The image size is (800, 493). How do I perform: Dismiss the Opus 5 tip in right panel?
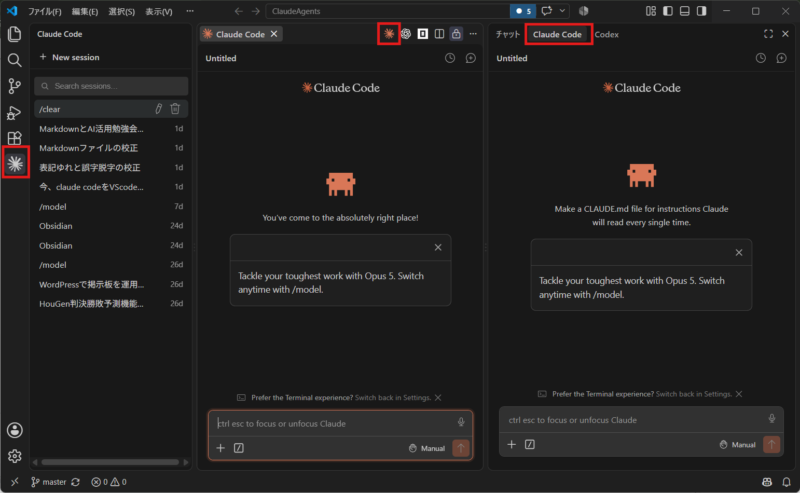pos(739,253)
